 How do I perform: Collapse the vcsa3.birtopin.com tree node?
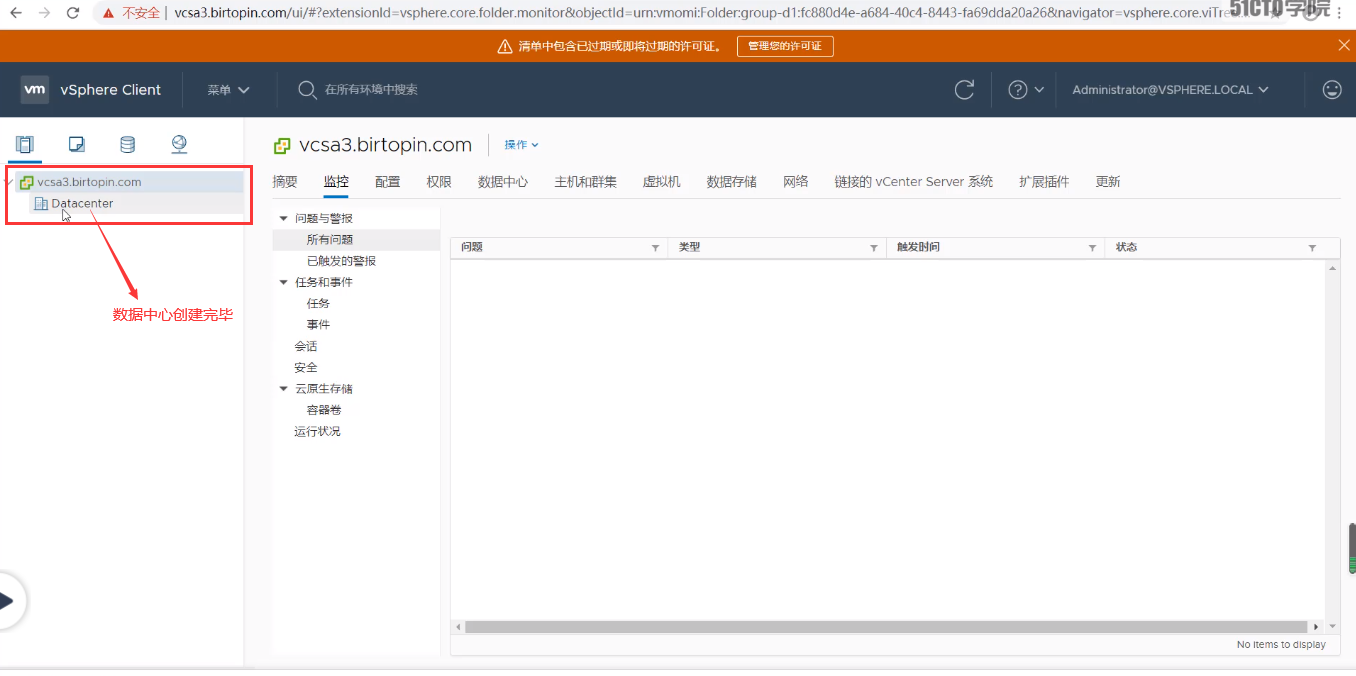tap(10, 182)
